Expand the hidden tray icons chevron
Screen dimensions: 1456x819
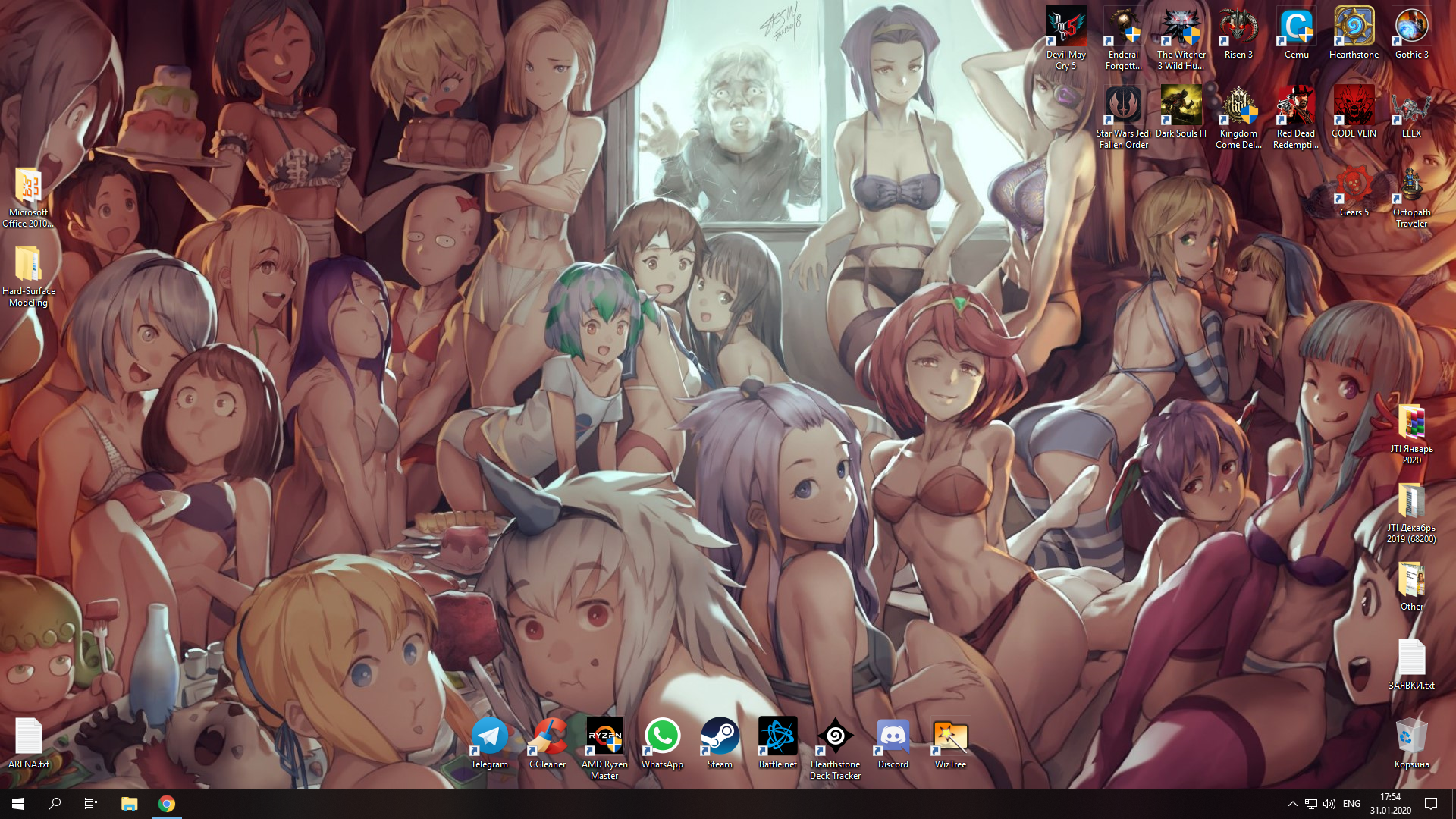(1292, 804)
